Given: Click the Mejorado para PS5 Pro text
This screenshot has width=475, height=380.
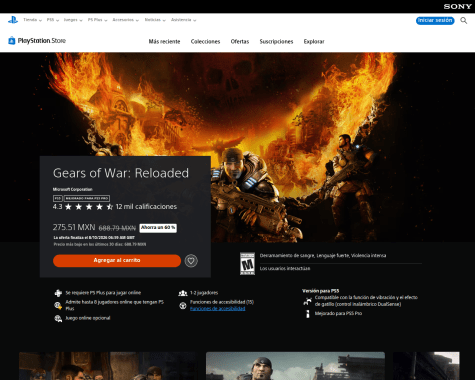Looking at the screenshot, I should [x=338, y=313].
